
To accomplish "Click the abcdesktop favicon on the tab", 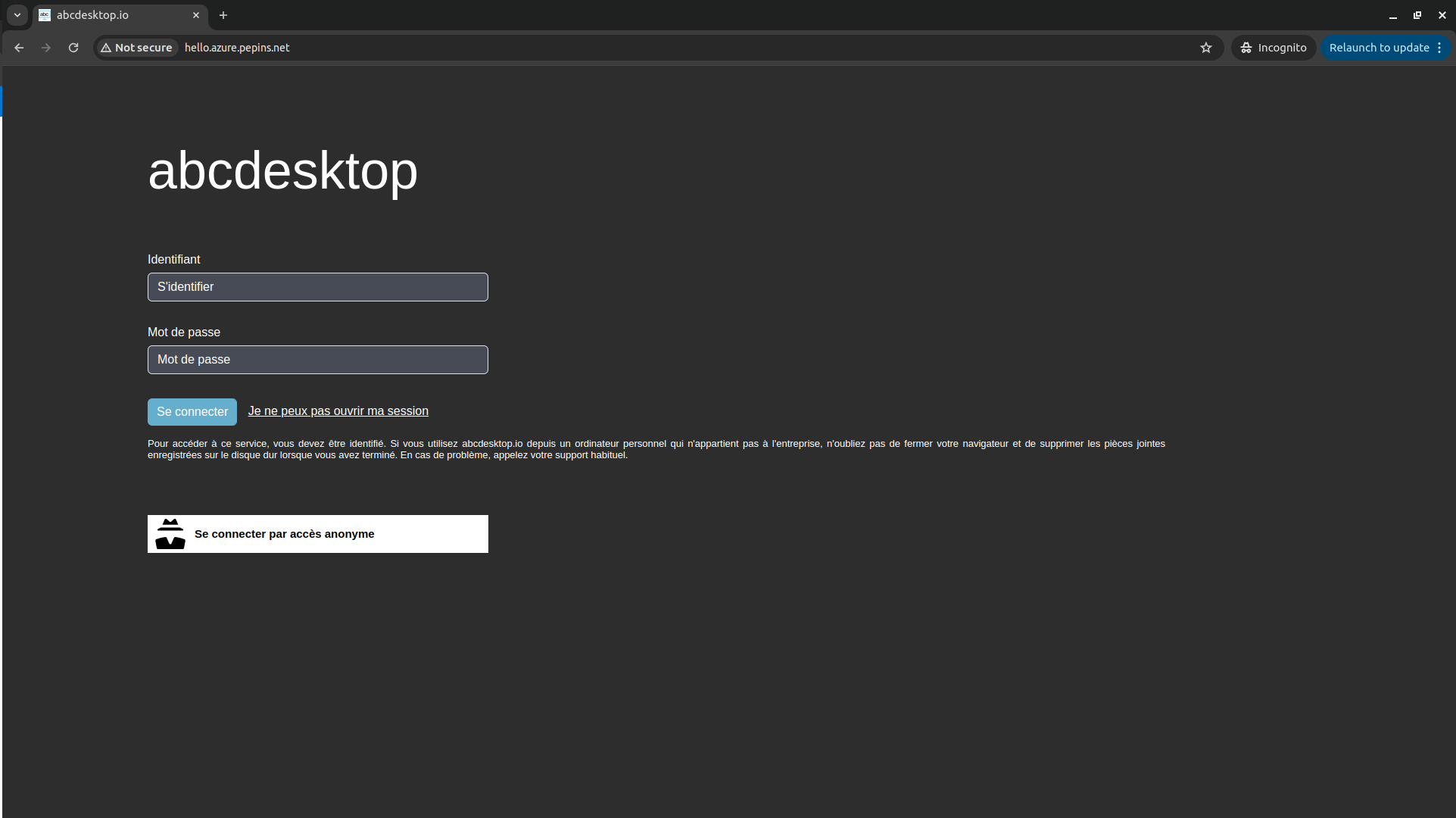I will [45, 14].
